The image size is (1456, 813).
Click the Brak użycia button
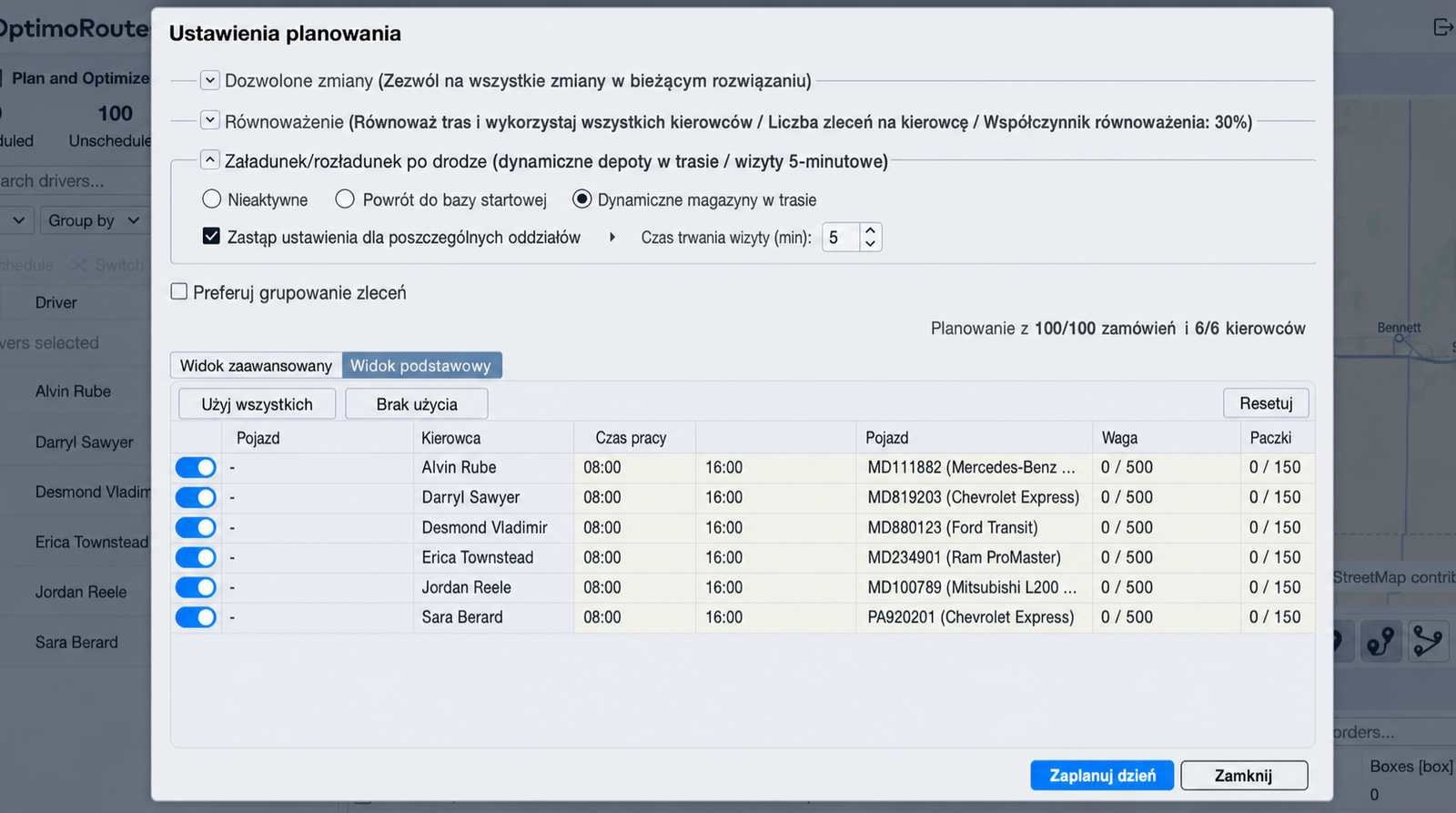417,404
